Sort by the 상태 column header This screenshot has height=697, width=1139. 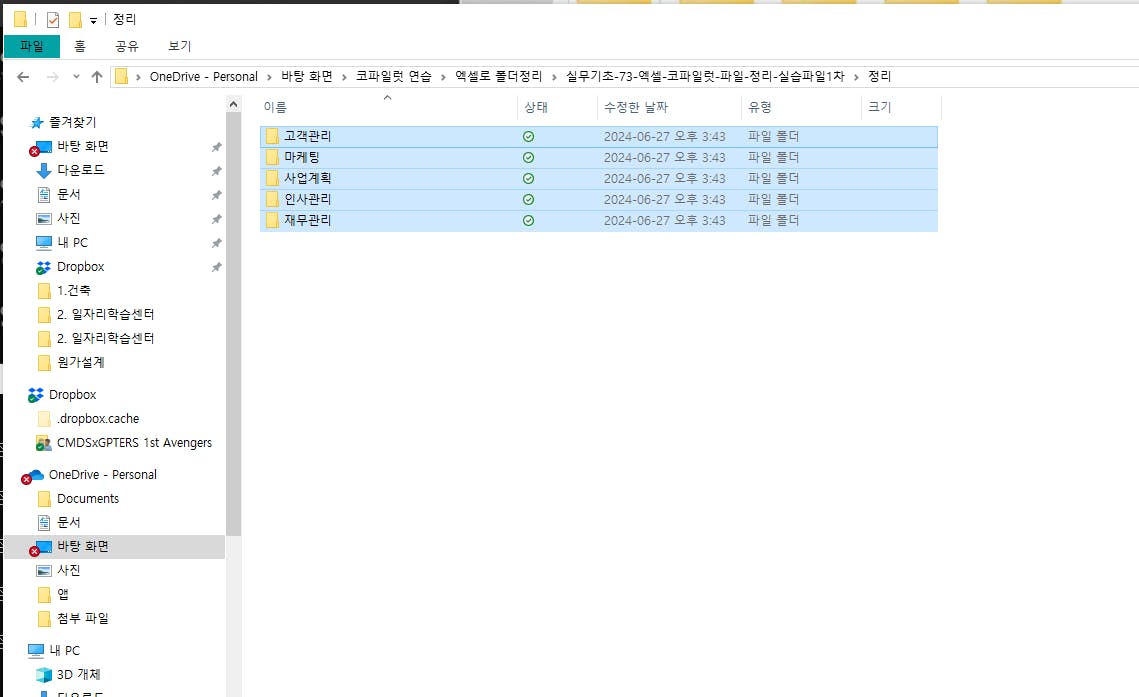[535, 107]
